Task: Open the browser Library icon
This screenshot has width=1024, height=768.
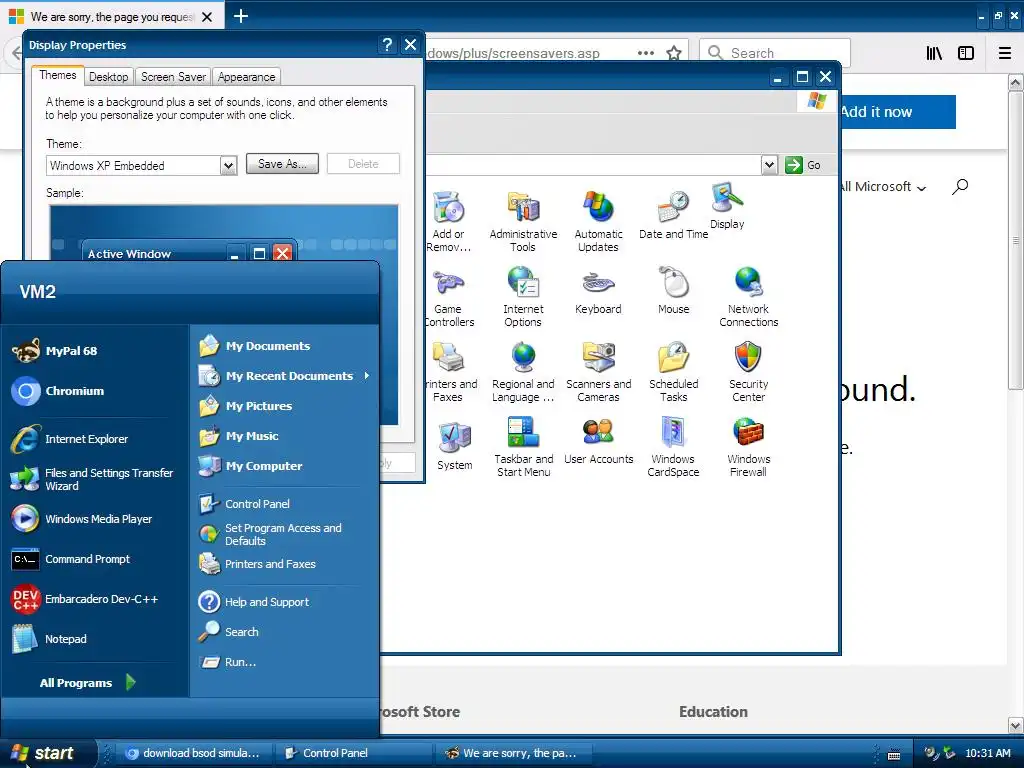Action: click(x=934, y=53)
